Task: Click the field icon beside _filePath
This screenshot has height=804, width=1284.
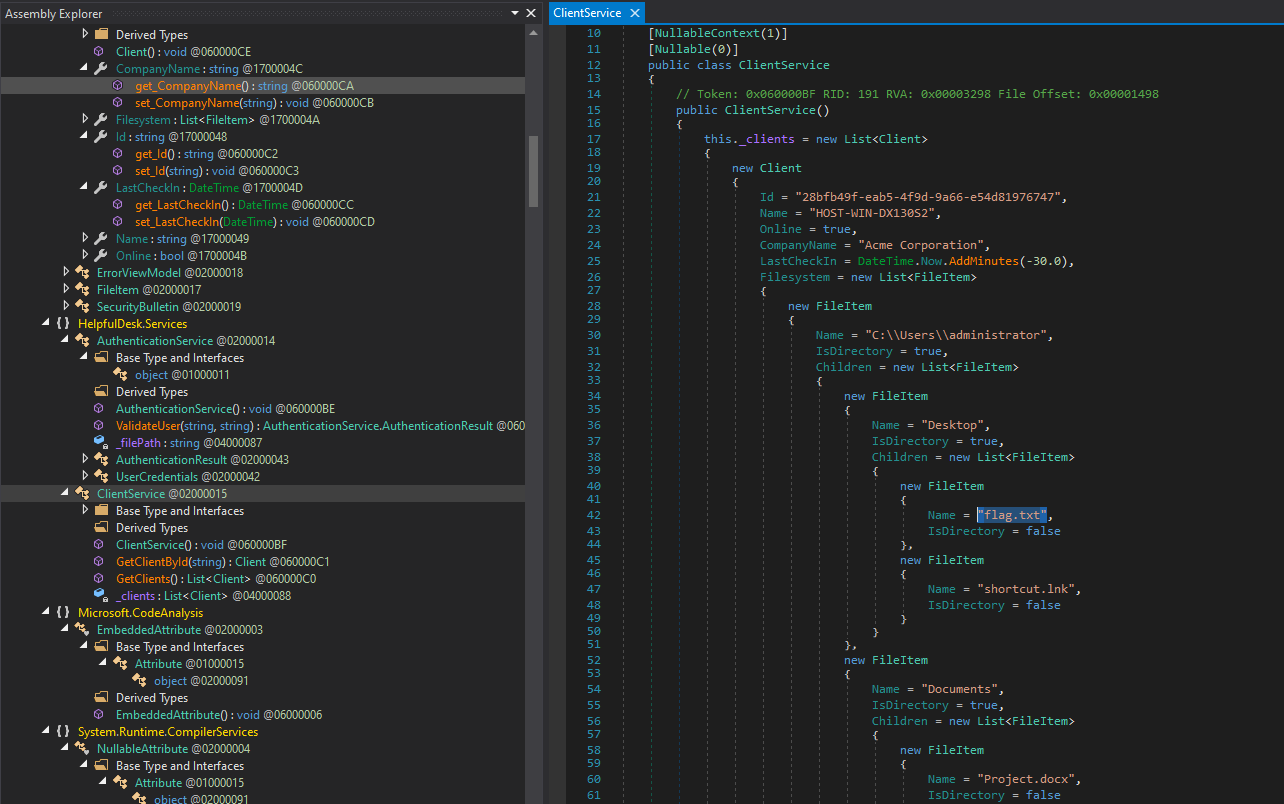Action: [99, 443]
